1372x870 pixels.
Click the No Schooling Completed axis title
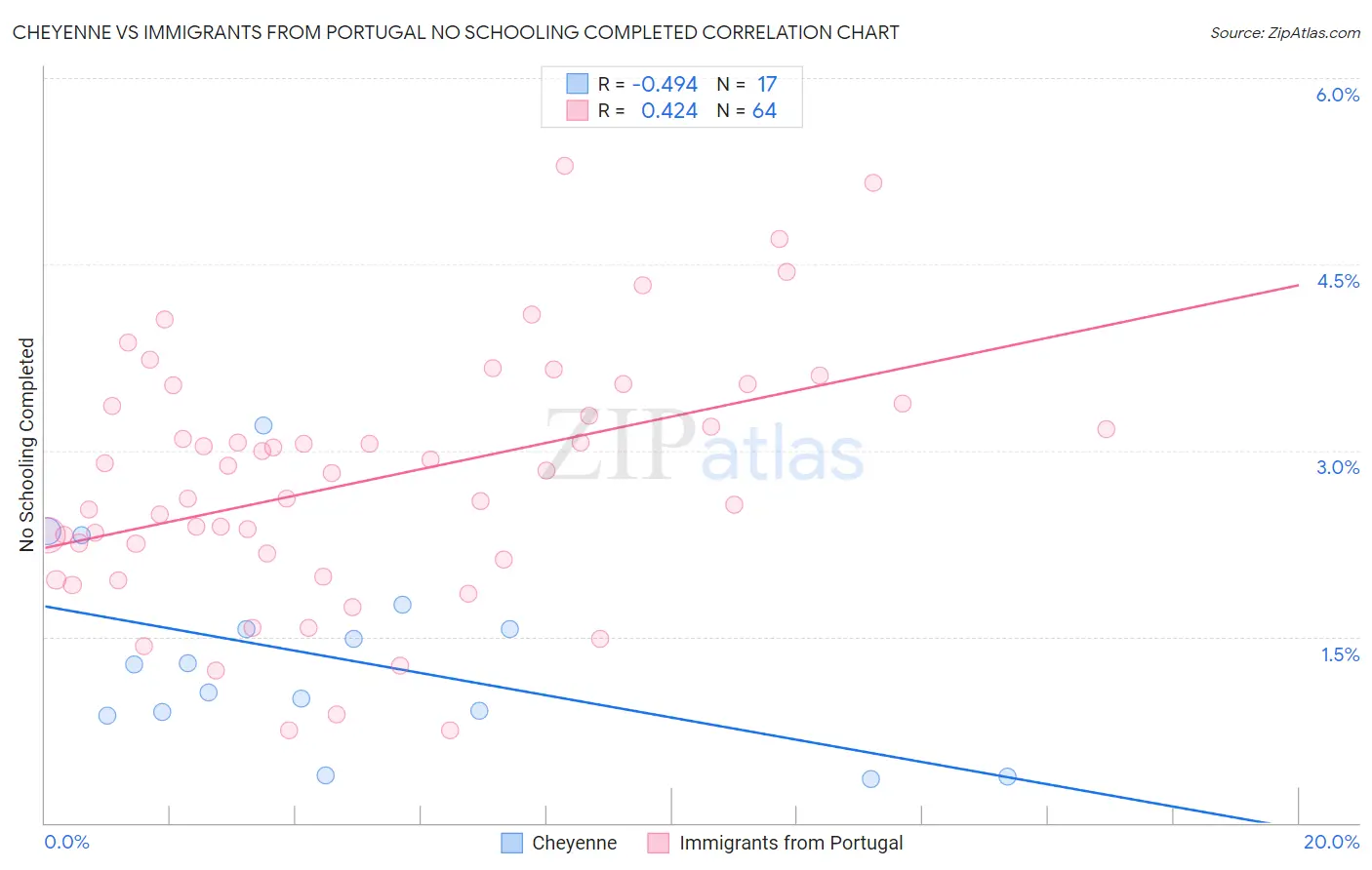[26, 445]
